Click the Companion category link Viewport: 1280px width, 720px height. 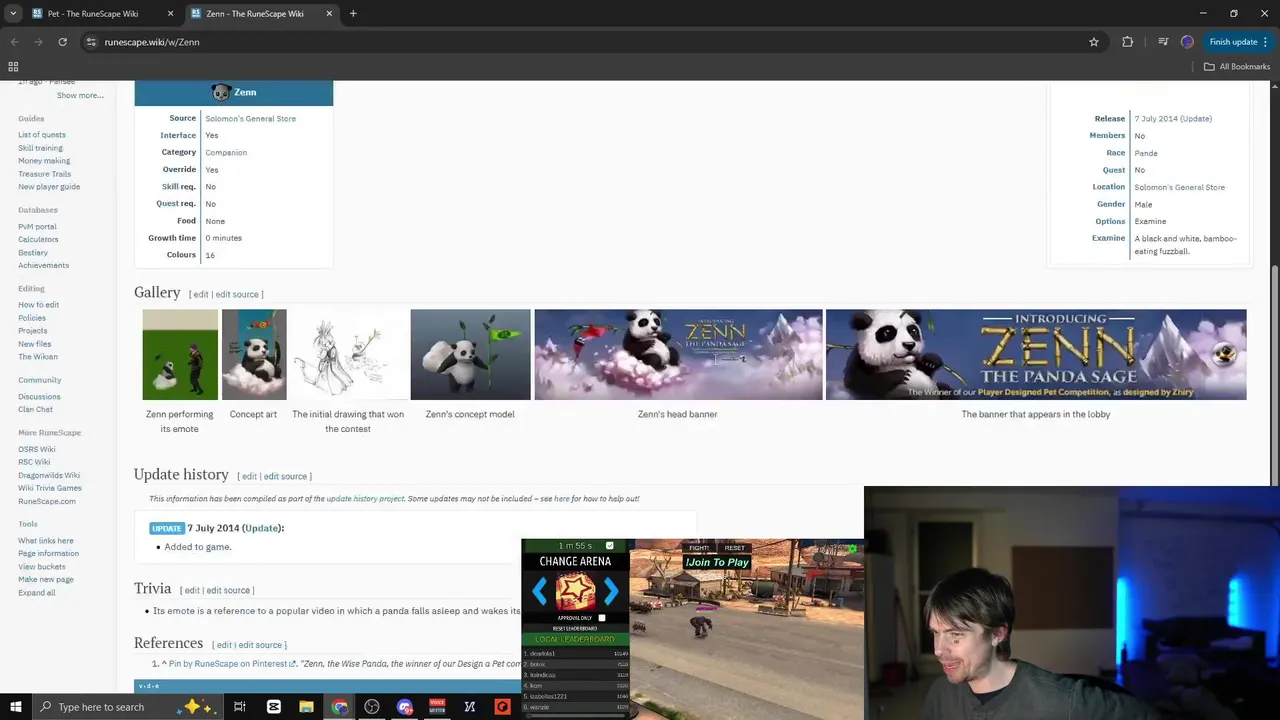[226, 152]
